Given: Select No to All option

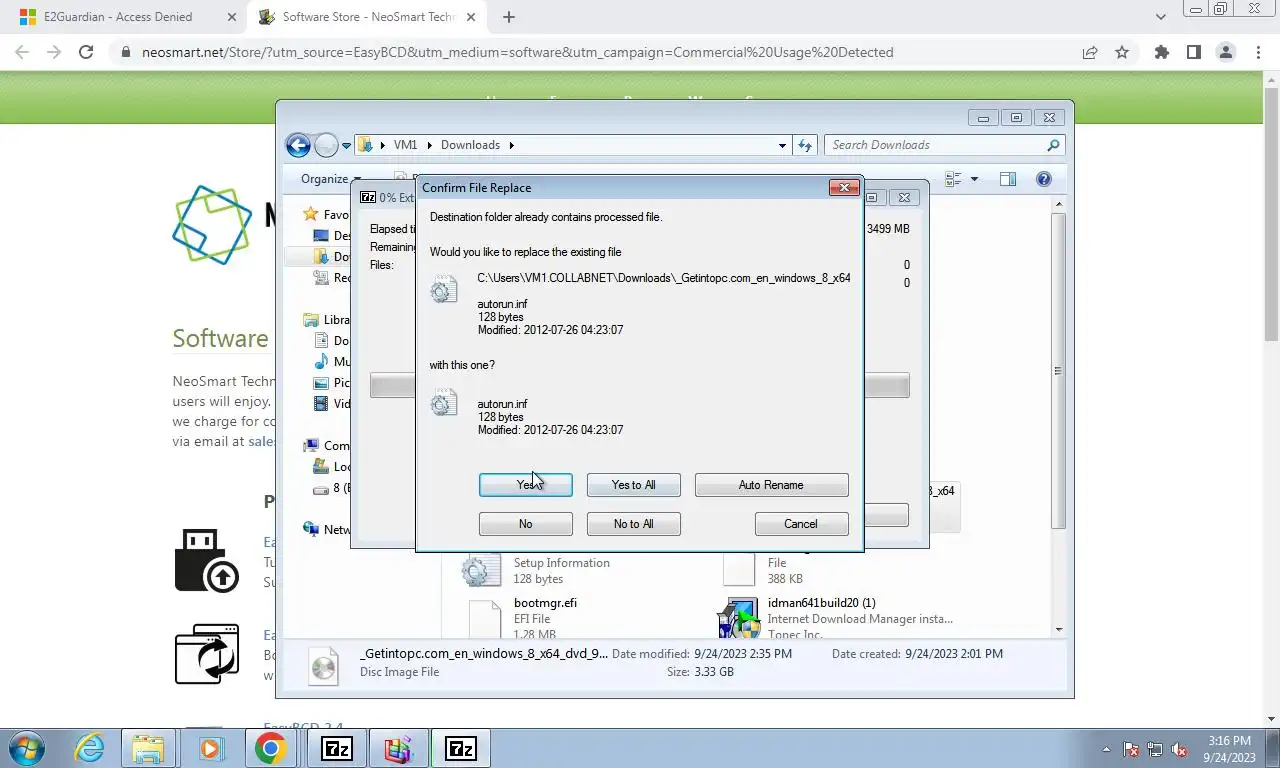Looking at the screenshot, I should coord(633,524).
